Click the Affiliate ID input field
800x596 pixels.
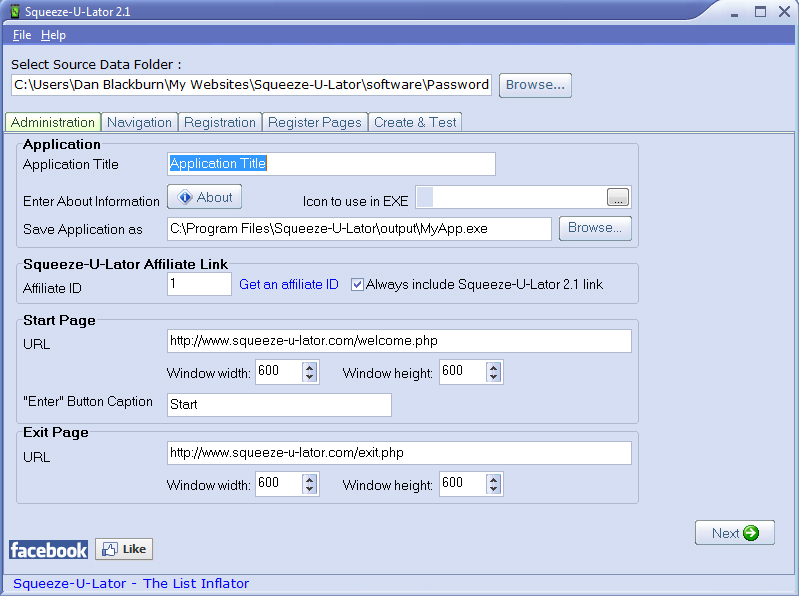(x=199, y=284)
